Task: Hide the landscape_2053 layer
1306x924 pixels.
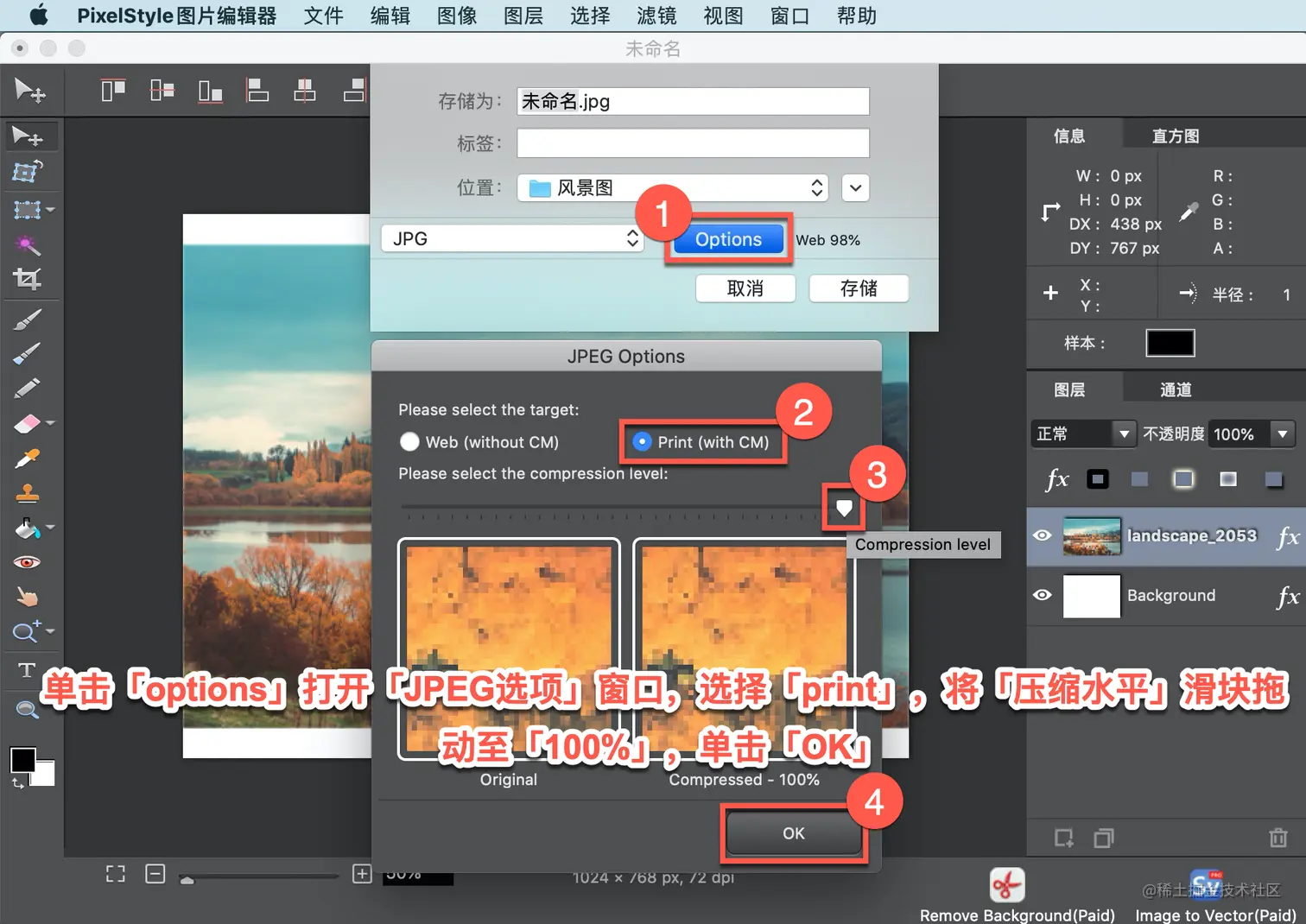Action: point(1043,535)
